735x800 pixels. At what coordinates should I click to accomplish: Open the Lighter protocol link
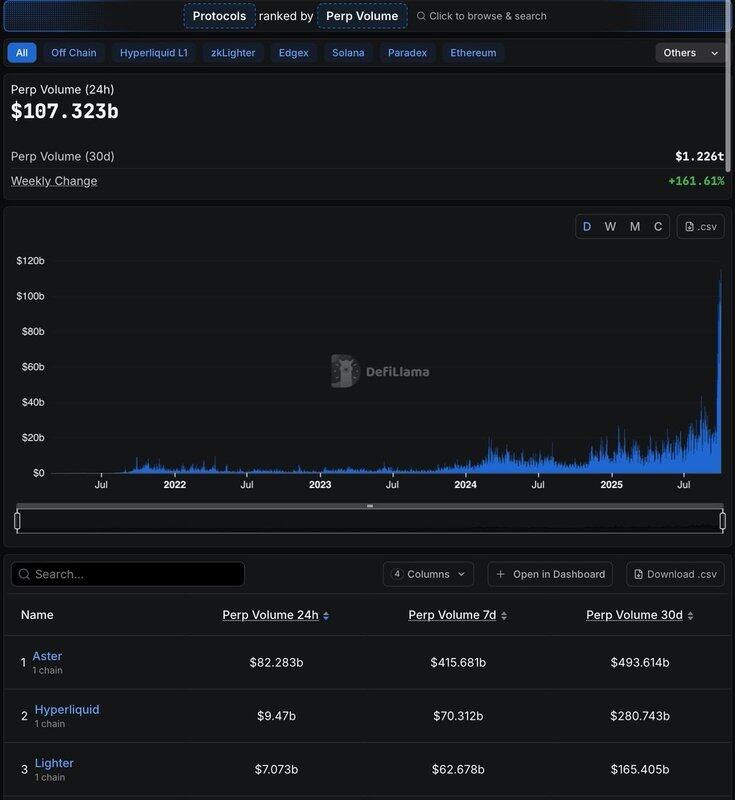pos(54,763)
